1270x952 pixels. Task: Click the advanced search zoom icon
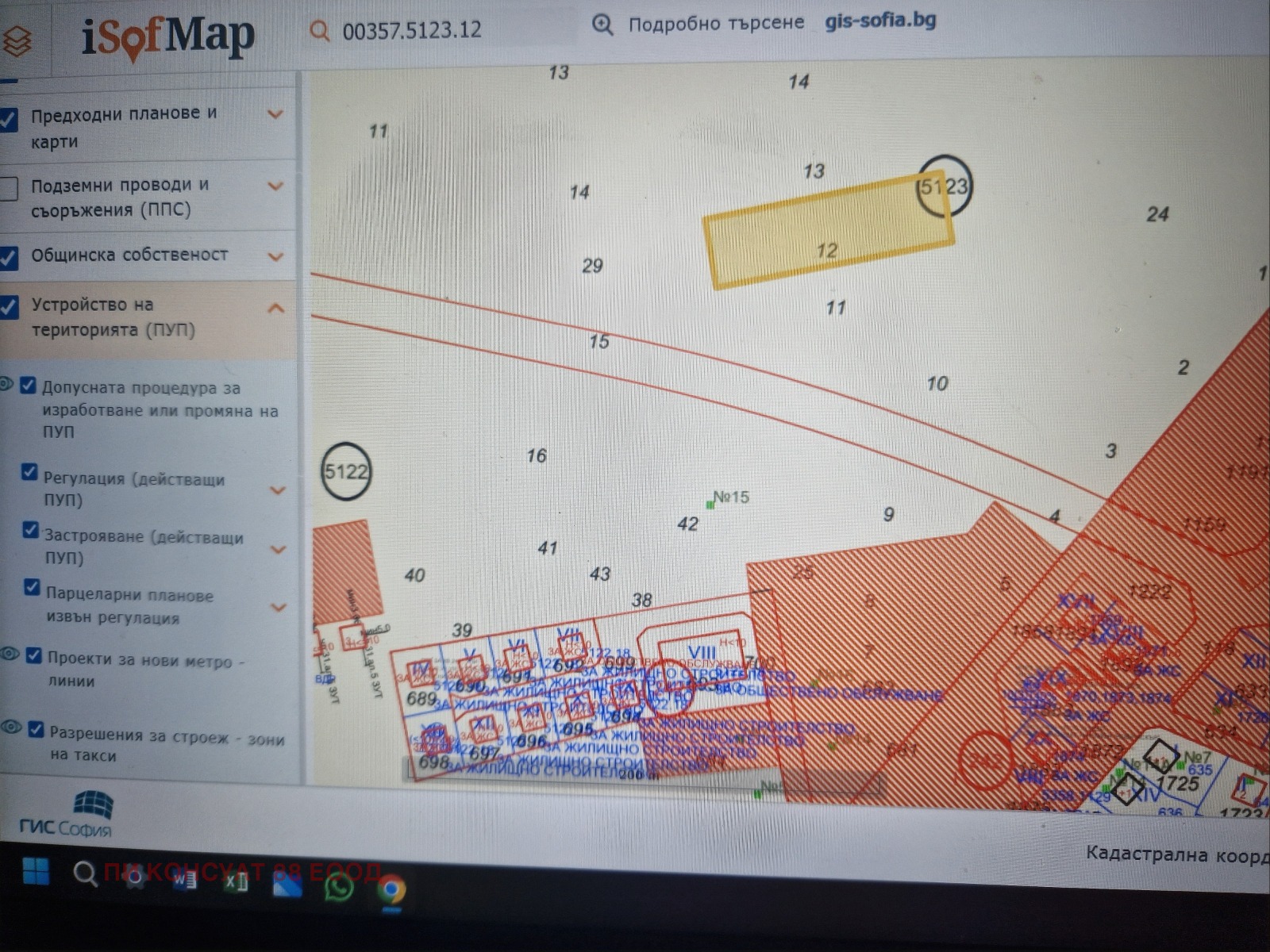click(602, 25)
